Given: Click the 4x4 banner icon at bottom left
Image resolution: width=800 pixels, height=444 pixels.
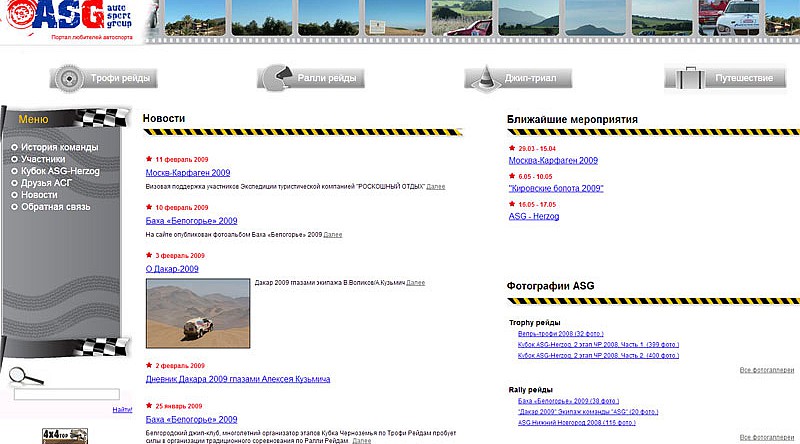Looking at the screenshot, I should pyautogui.click(x=64, y=435).
